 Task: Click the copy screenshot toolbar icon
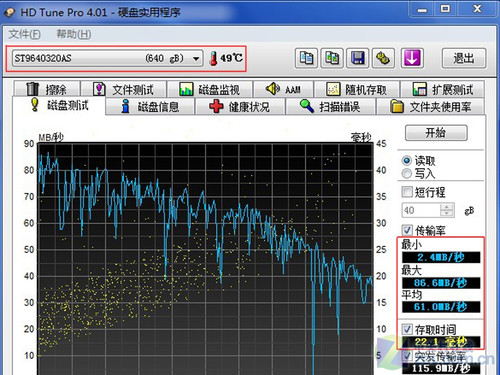(332, 58)
